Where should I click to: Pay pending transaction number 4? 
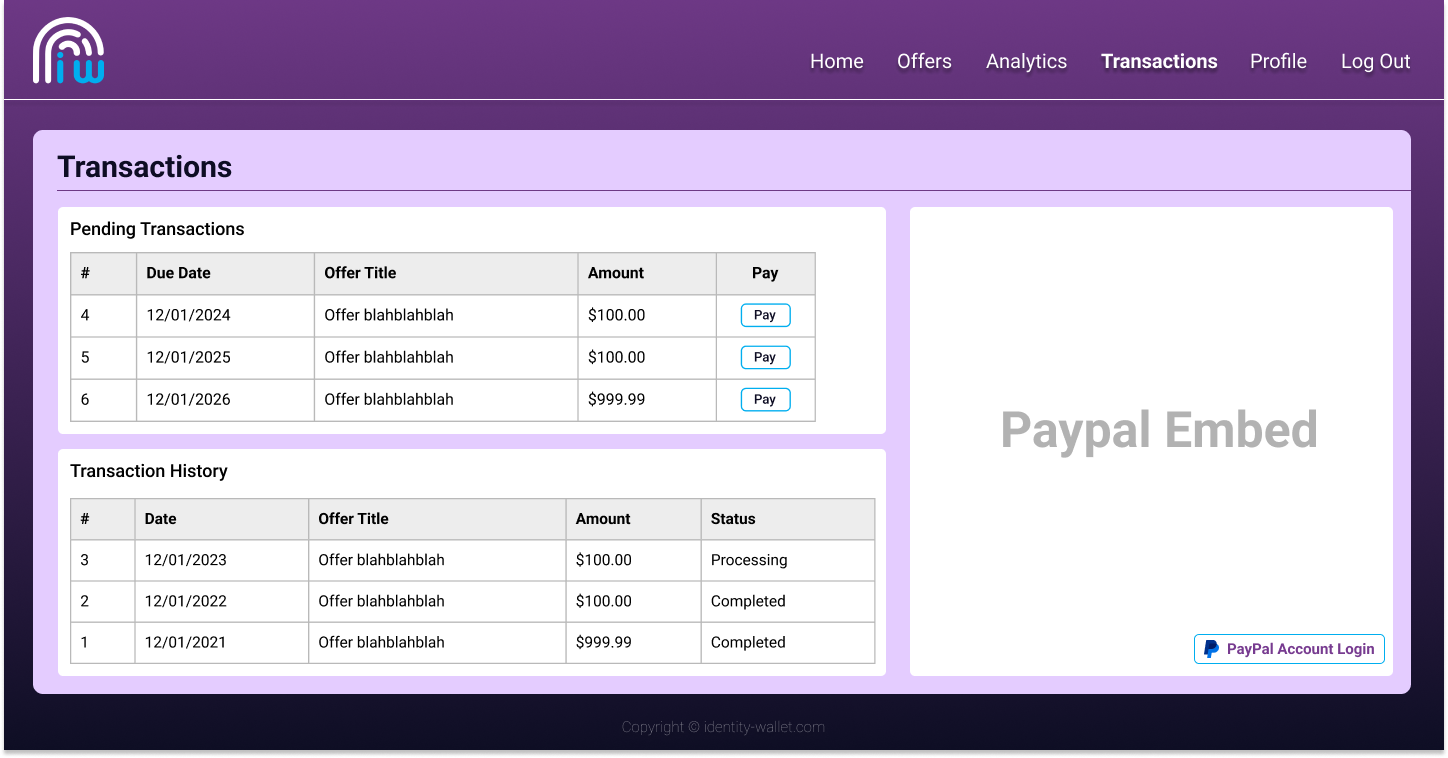[765, 315]
